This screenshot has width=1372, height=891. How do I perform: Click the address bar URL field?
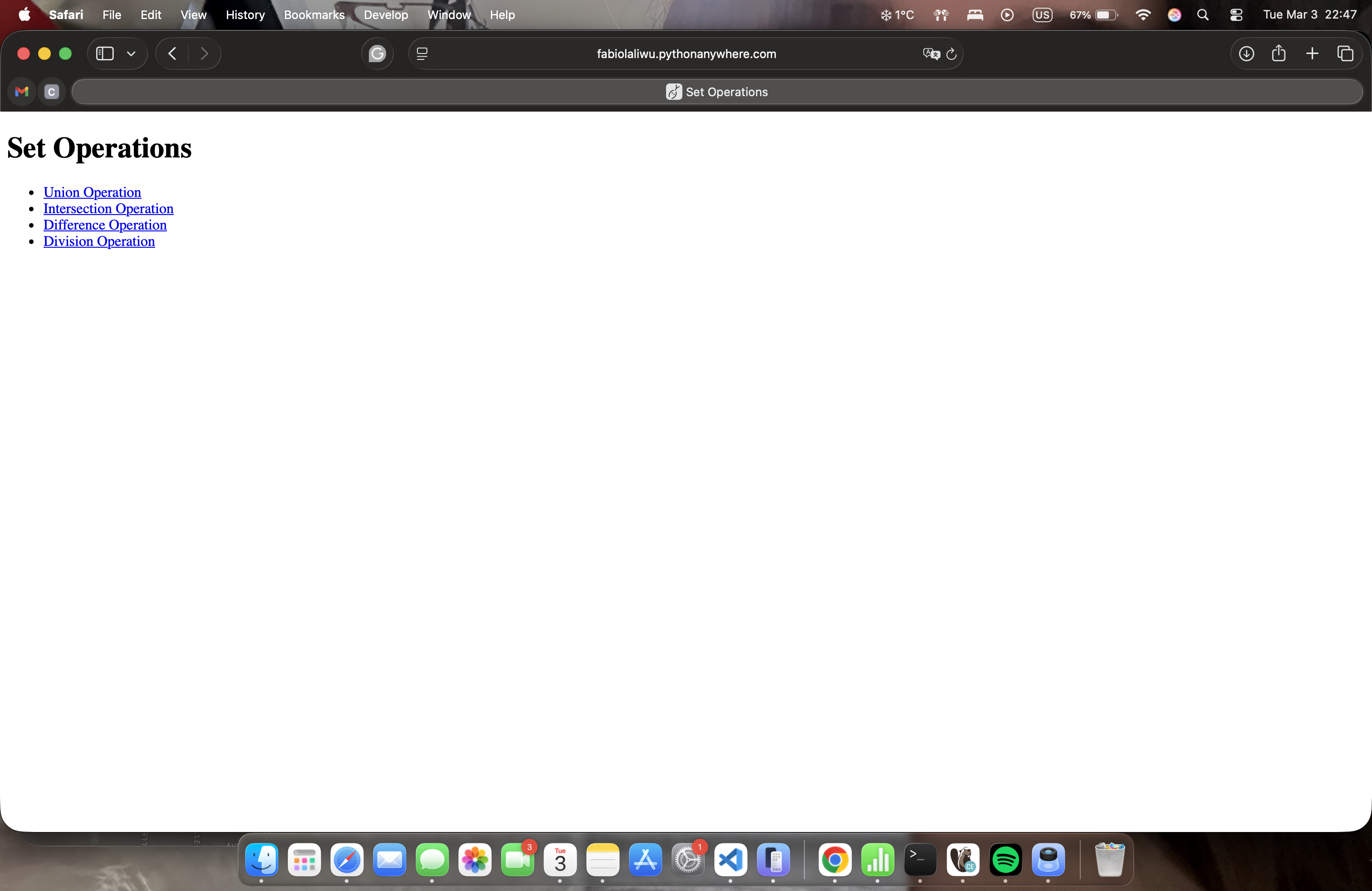point(686,54)
